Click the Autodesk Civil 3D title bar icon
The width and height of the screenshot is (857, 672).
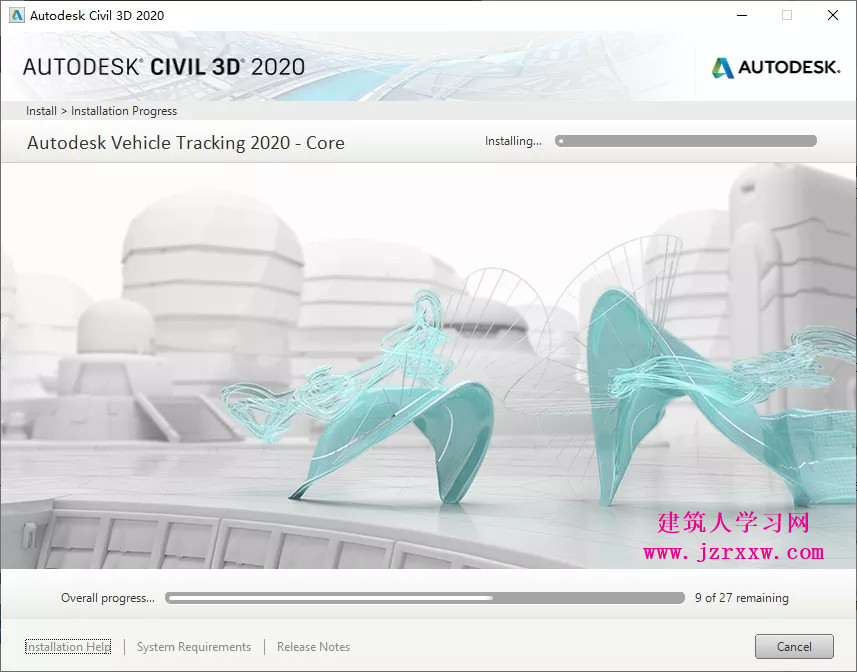tap(17, 15)
